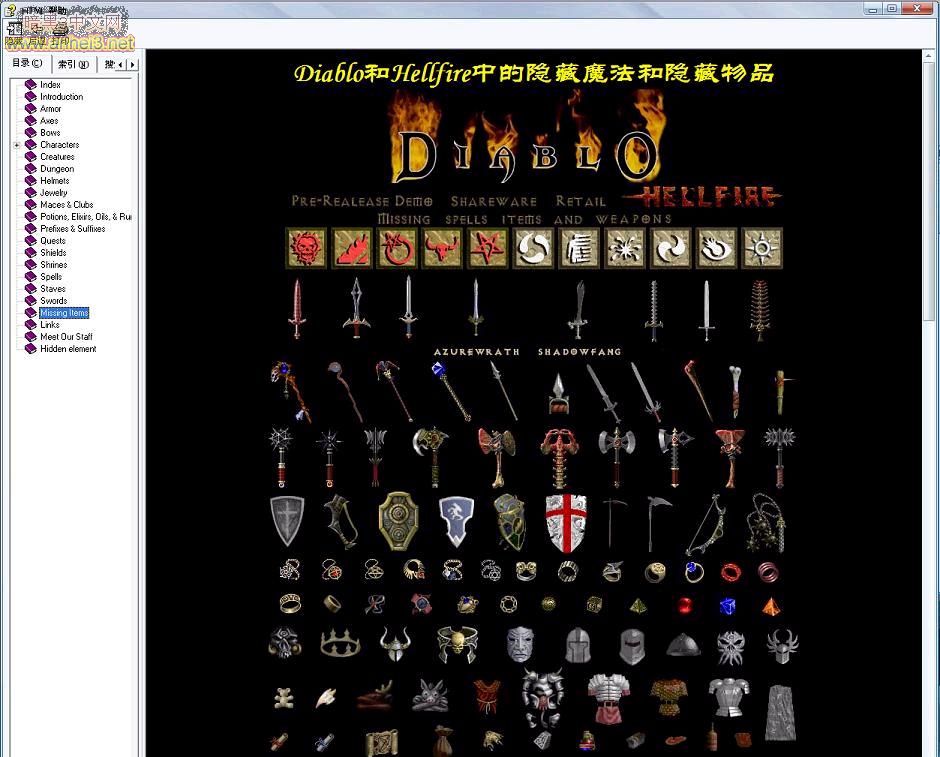
Task: Open the Spells topic in the tree
Action: point(51,277)
